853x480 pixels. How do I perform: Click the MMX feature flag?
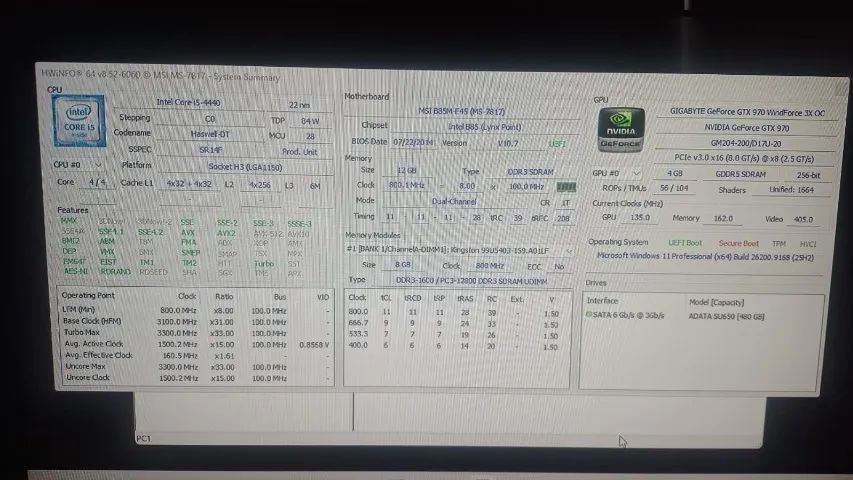point(69,221)
